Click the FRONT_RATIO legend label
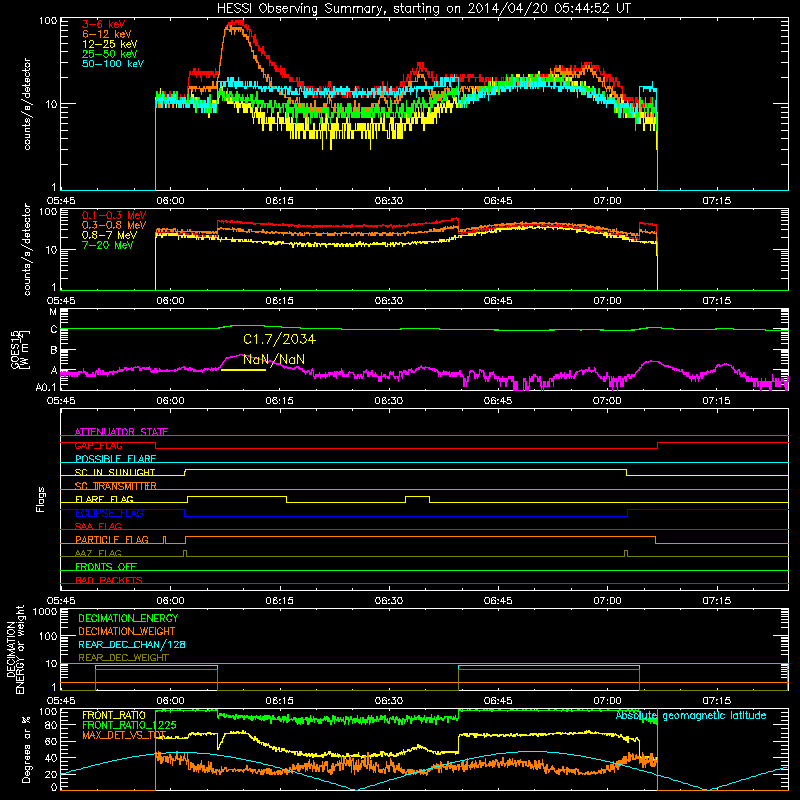This screenshot has width=800, height=800. pos(114,715)
